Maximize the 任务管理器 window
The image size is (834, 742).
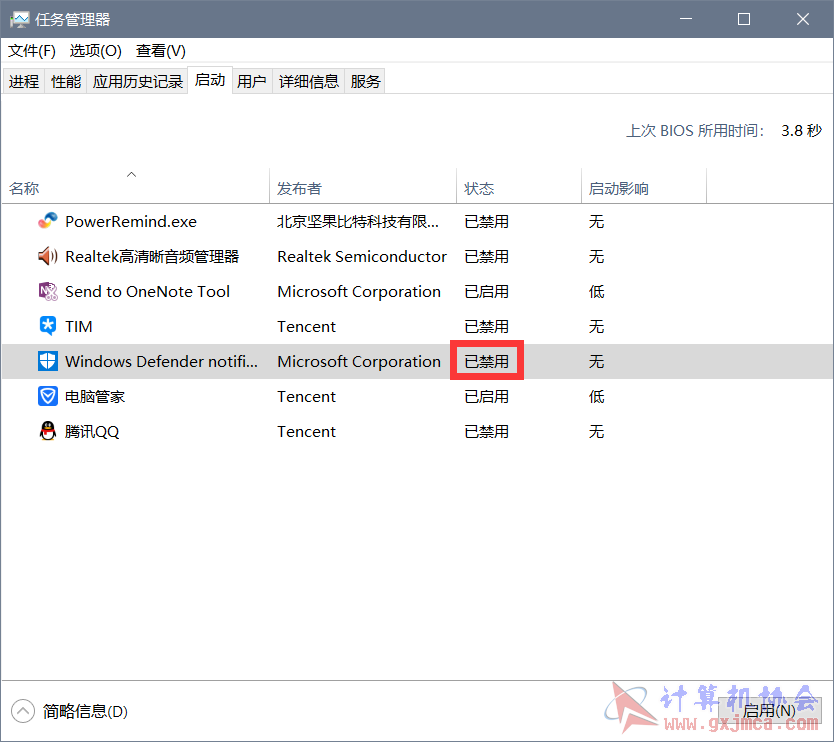coord(744,19)
